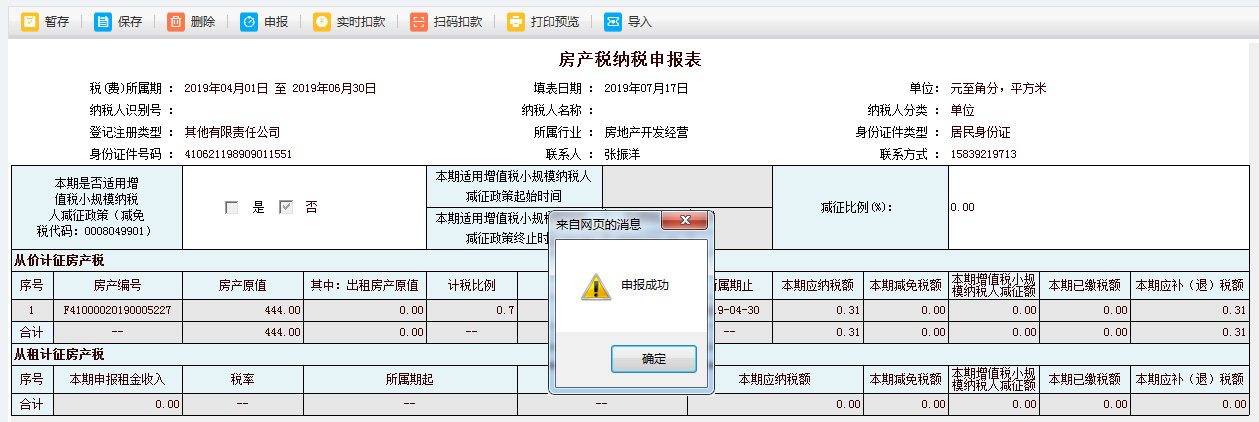Click the 计税比例 cell showing 0.7
The image size is (1259, 422).
tap(472, 311)
